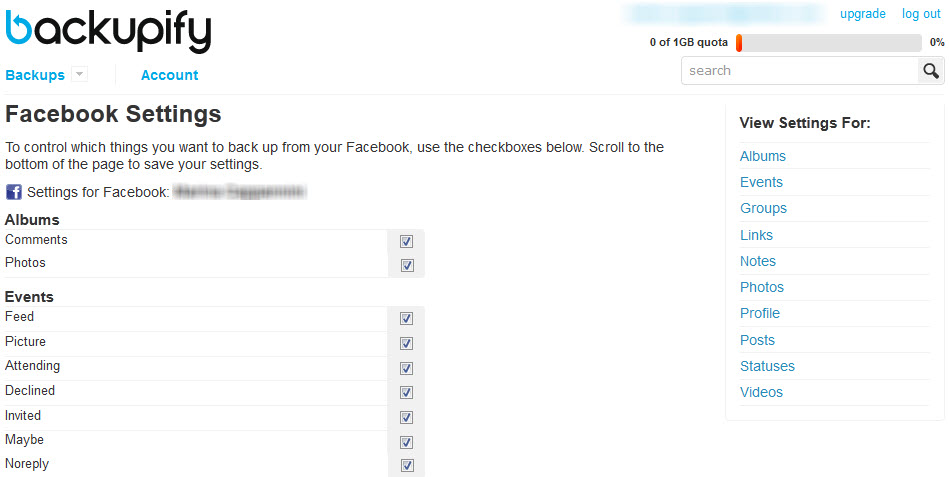Click the Facebook icon beside settings
949x477 pixels.
(14, 191)
